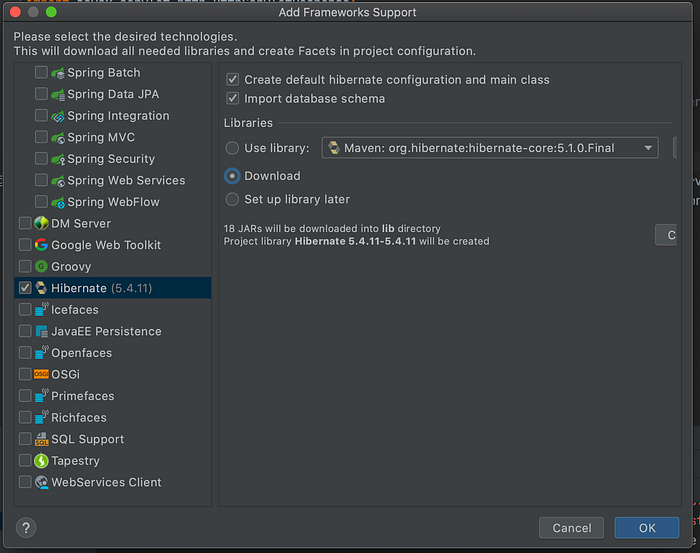This screenshot has height=553, width=700.
Task: Click the Groovy framework icon
Action: [x=41, y=267]
